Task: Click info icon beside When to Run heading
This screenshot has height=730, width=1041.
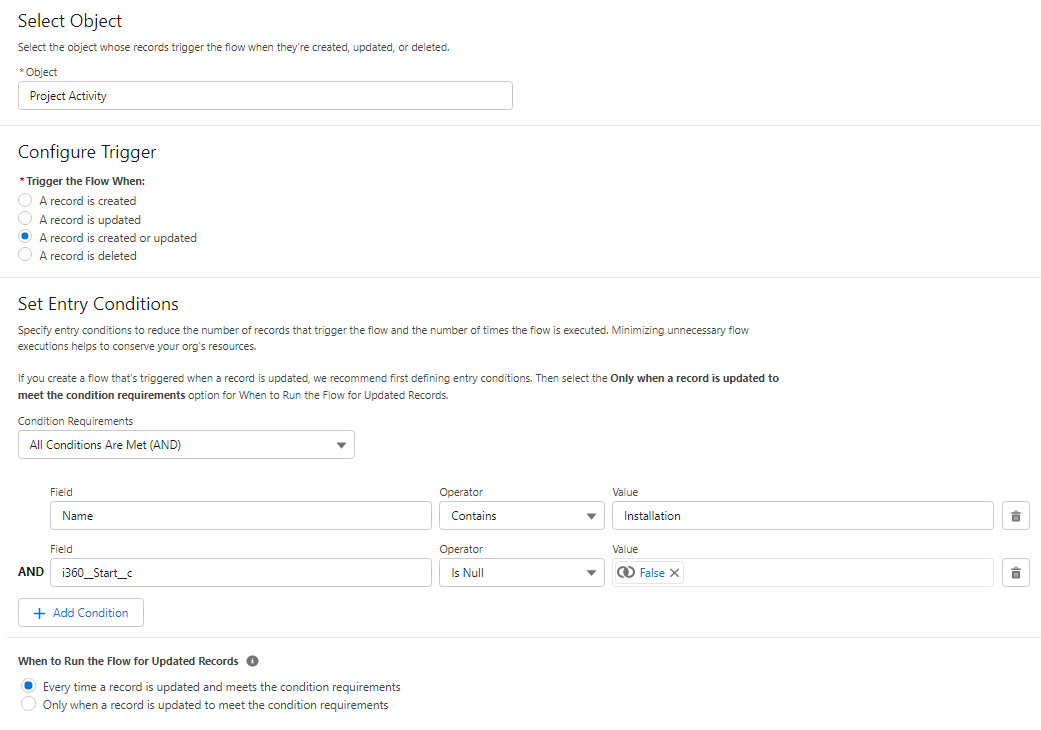Action: point(252,662)
